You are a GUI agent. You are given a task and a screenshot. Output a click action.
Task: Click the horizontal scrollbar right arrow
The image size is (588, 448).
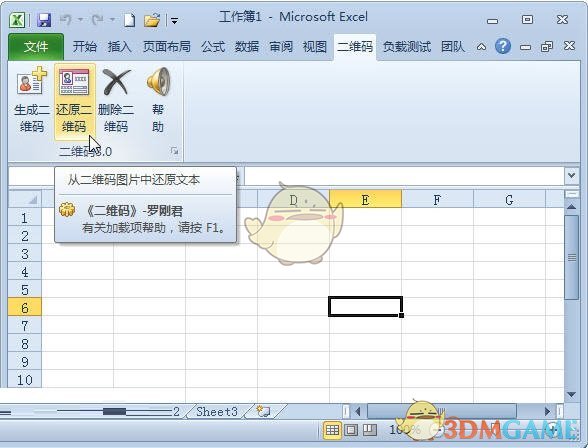coord(548,412)
